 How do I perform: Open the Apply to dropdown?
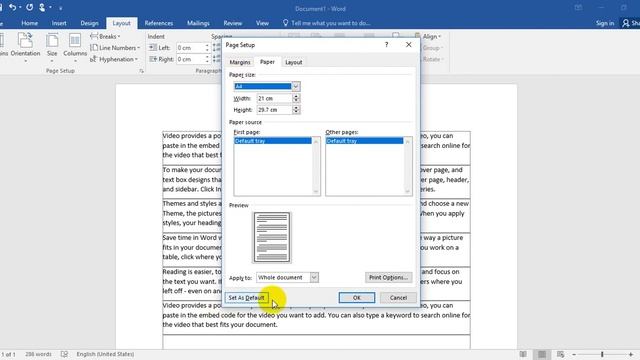pos(314,278)
